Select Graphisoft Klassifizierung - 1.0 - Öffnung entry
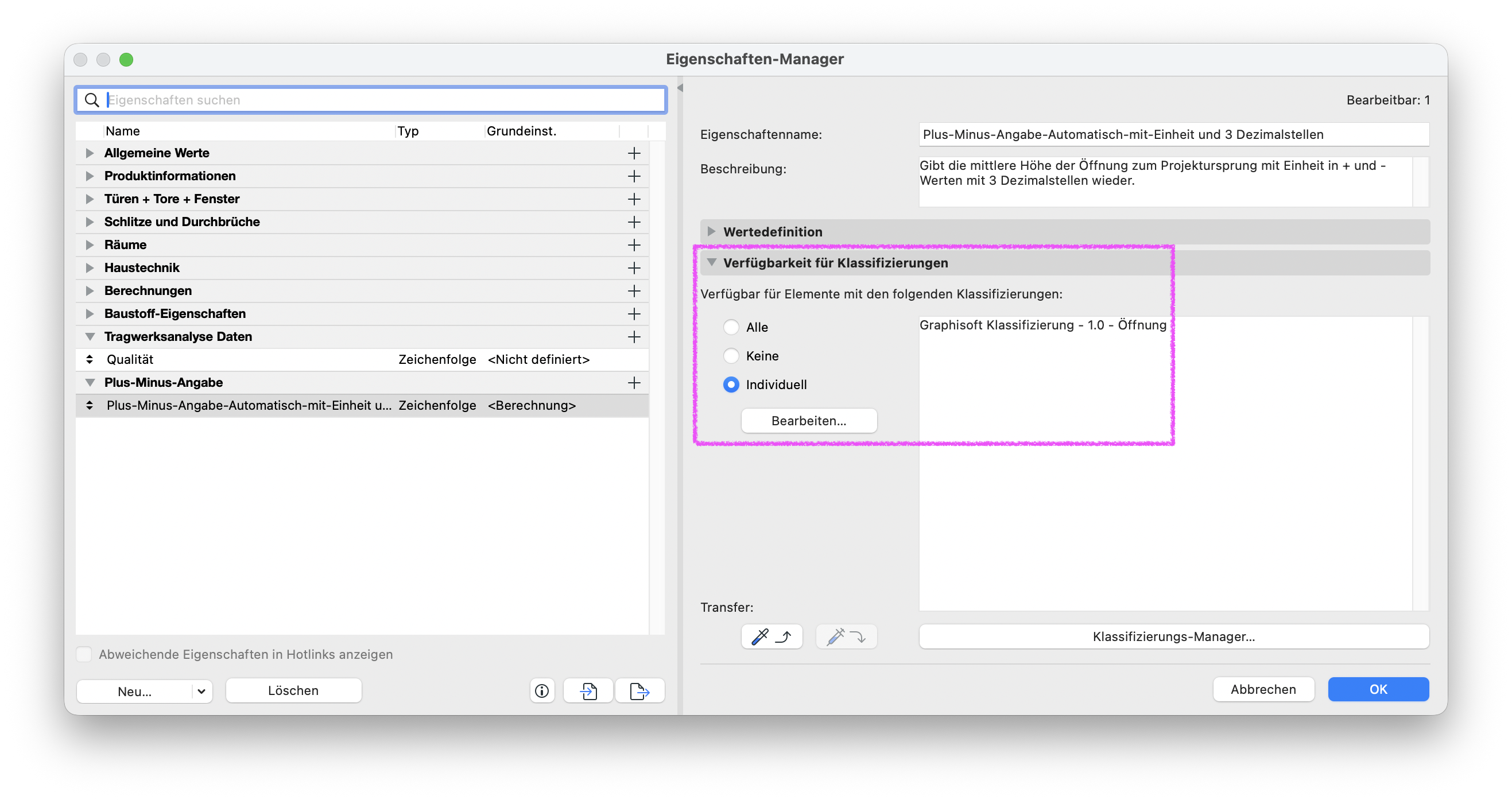Image resolution: width=1512 pixels, height=800 pixels. click(1042, 325)
